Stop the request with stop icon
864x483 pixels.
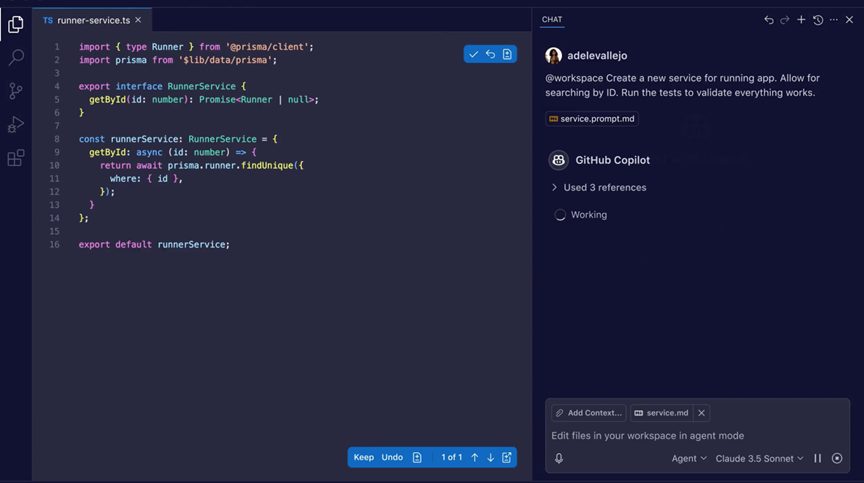point(837,458)
